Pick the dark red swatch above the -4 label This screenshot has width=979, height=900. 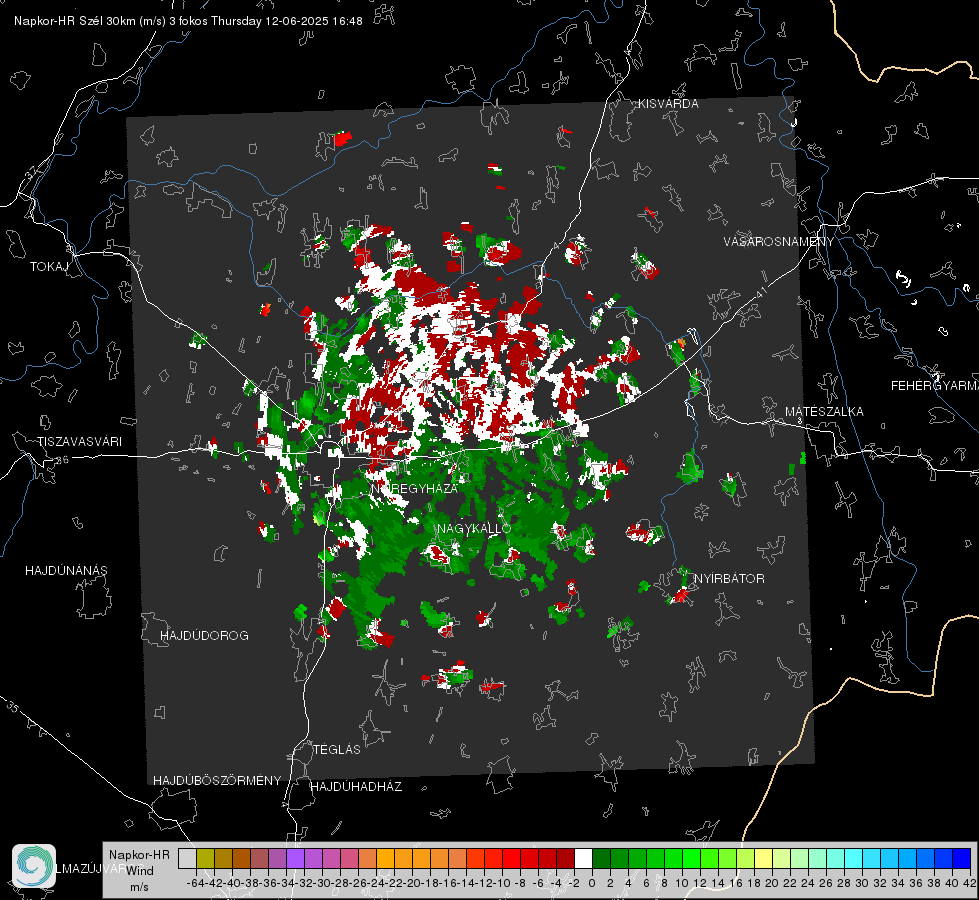564,858
